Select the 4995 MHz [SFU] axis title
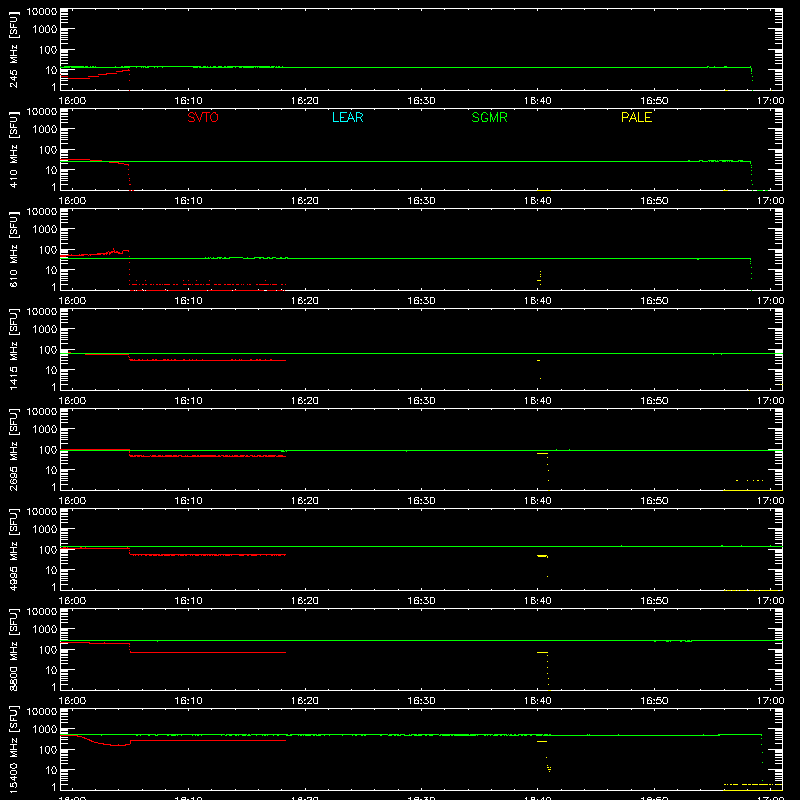 coord(14,549)
